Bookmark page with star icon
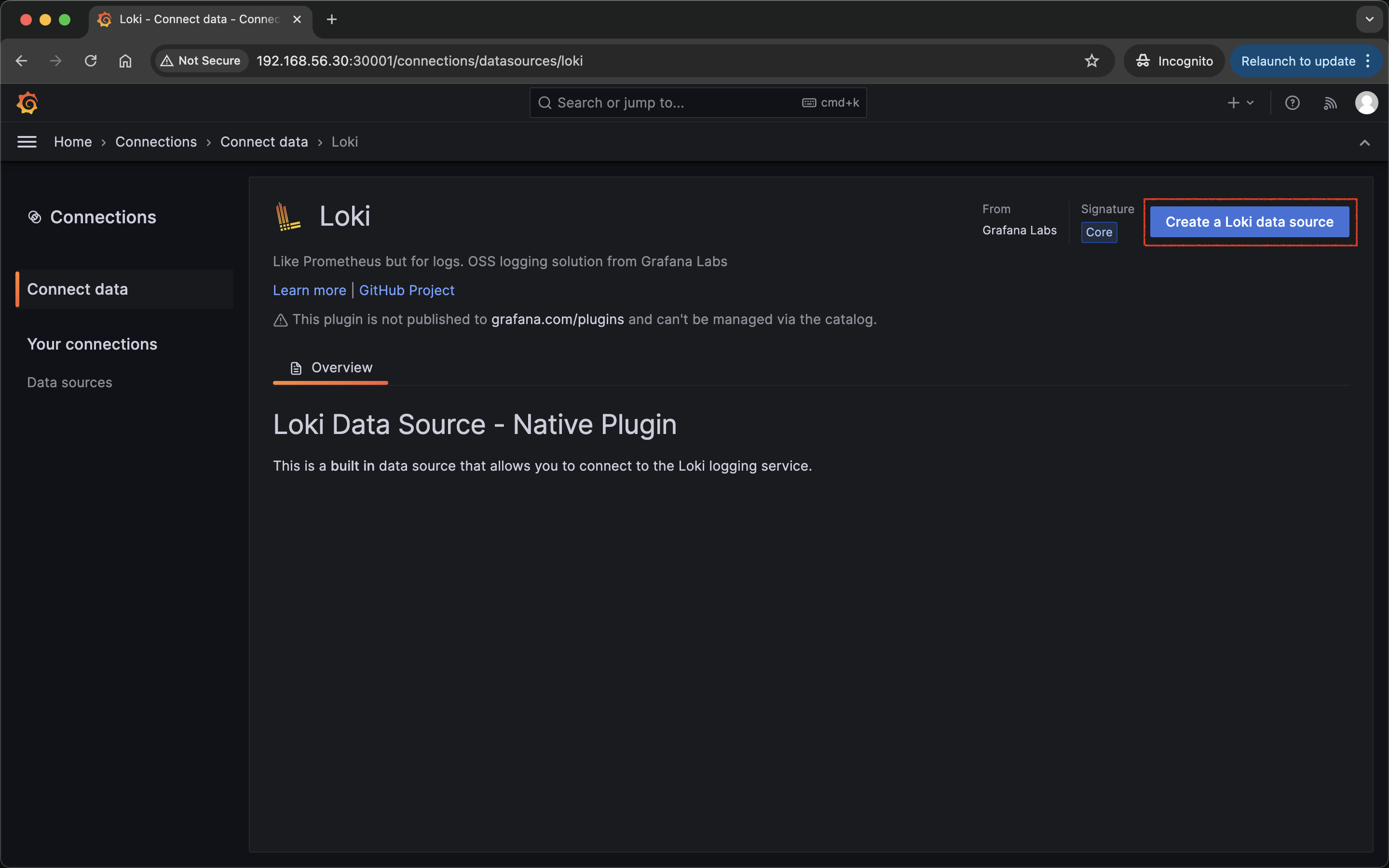Screen dimensions: 1389x868 click(x=1091, y=61)
